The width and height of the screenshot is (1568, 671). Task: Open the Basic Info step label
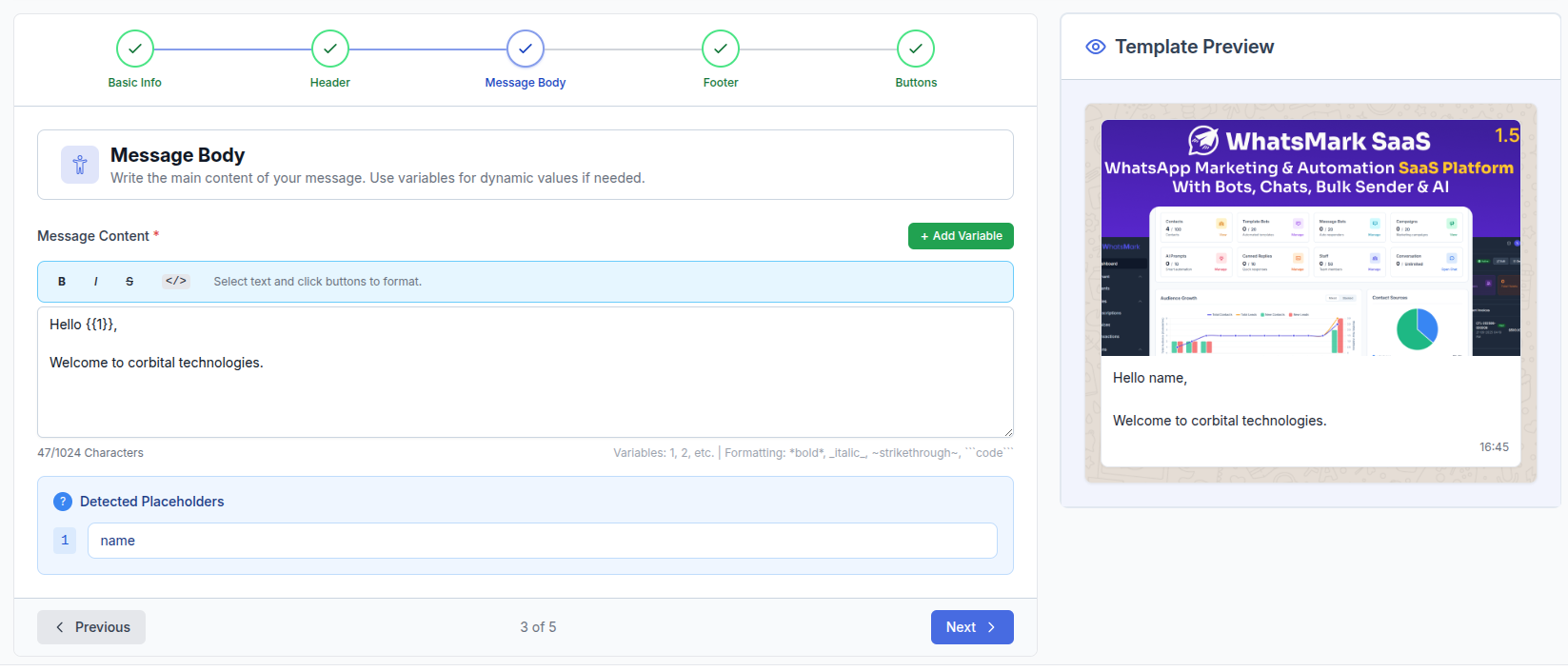[x=135, y=83]
